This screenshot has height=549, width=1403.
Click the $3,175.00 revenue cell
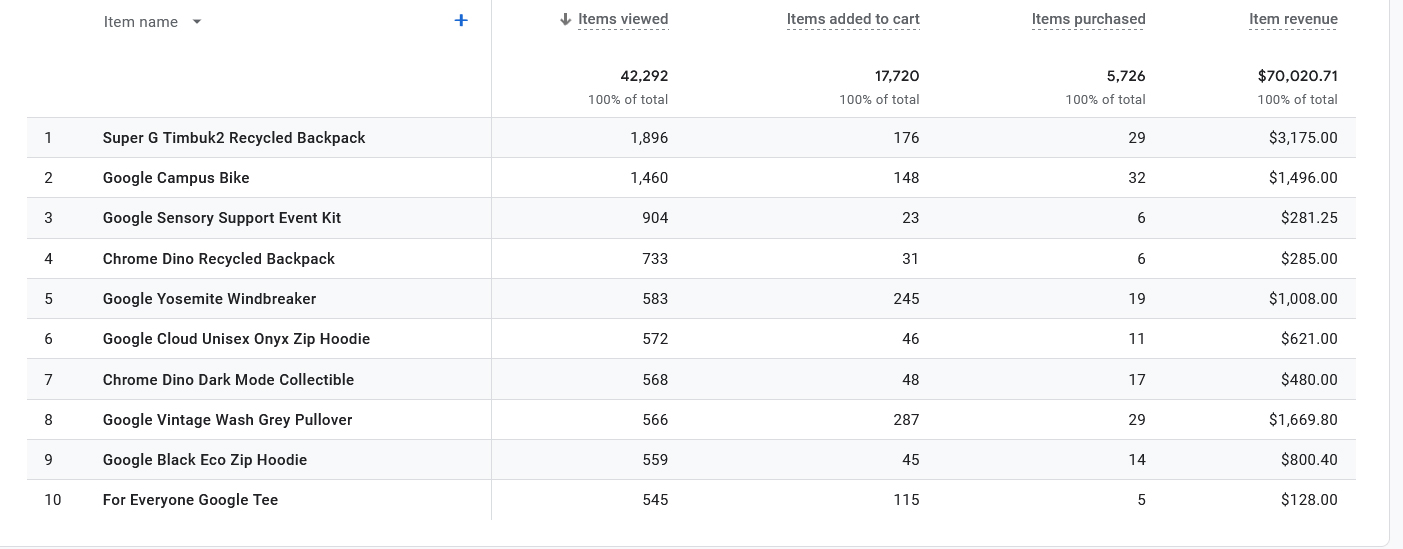pos(1302,138)
